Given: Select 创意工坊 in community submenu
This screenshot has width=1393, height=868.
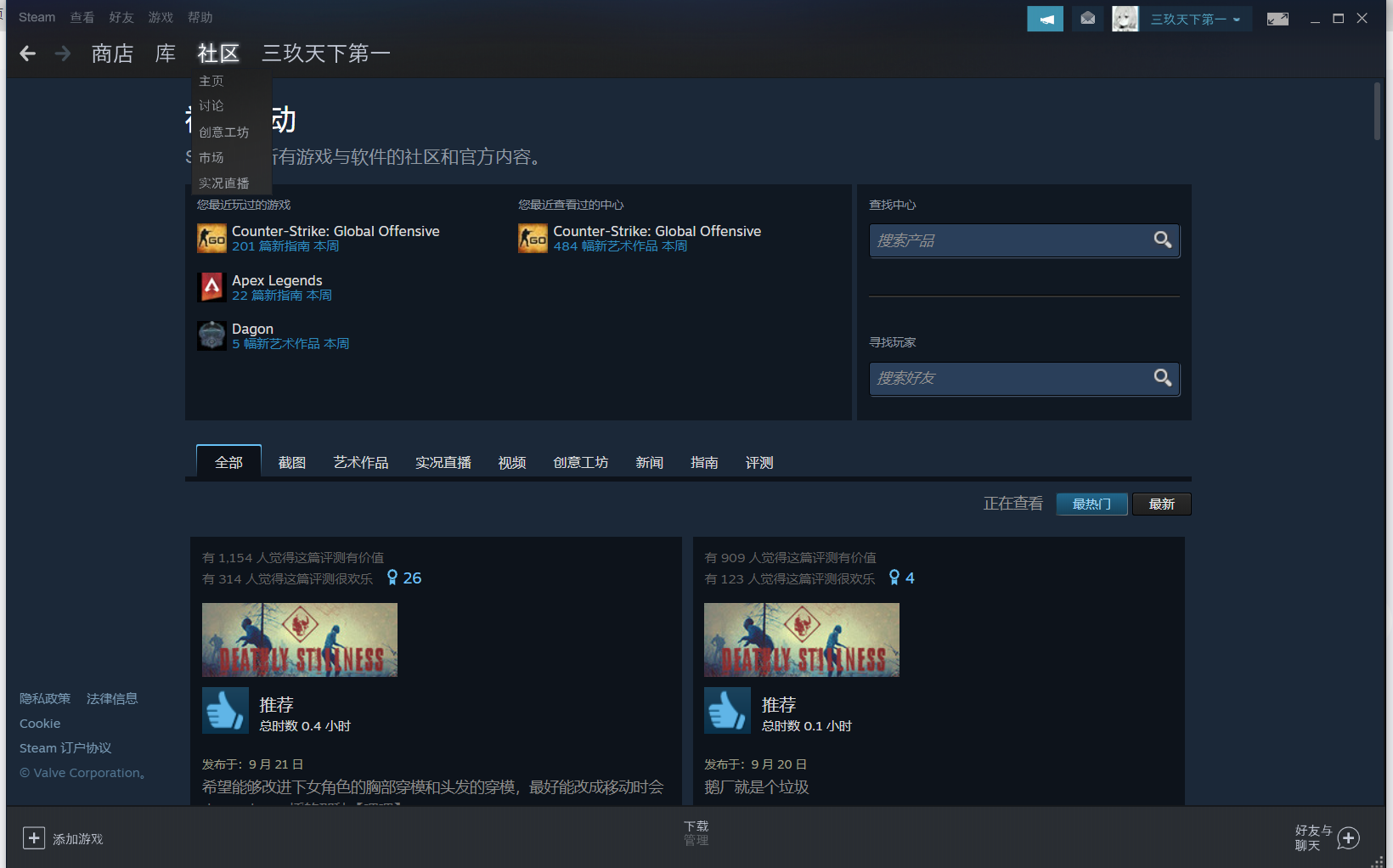Looking at the screenshot, I should tap(224, 132).
